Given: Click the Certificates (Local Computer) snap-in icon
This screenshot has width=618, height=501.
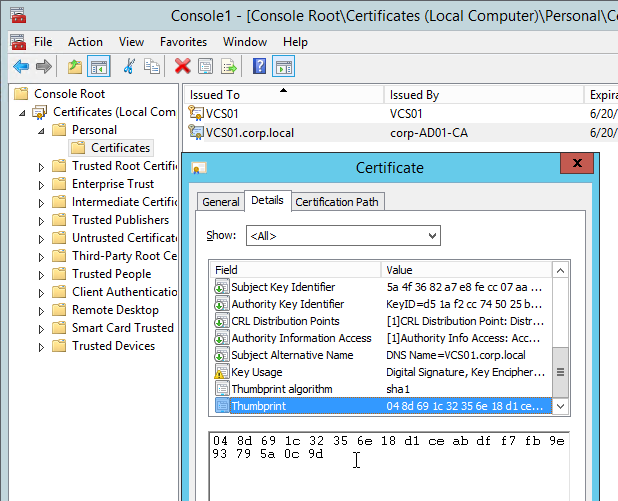Looking at the screenshot, I should (x=40, y=112).
